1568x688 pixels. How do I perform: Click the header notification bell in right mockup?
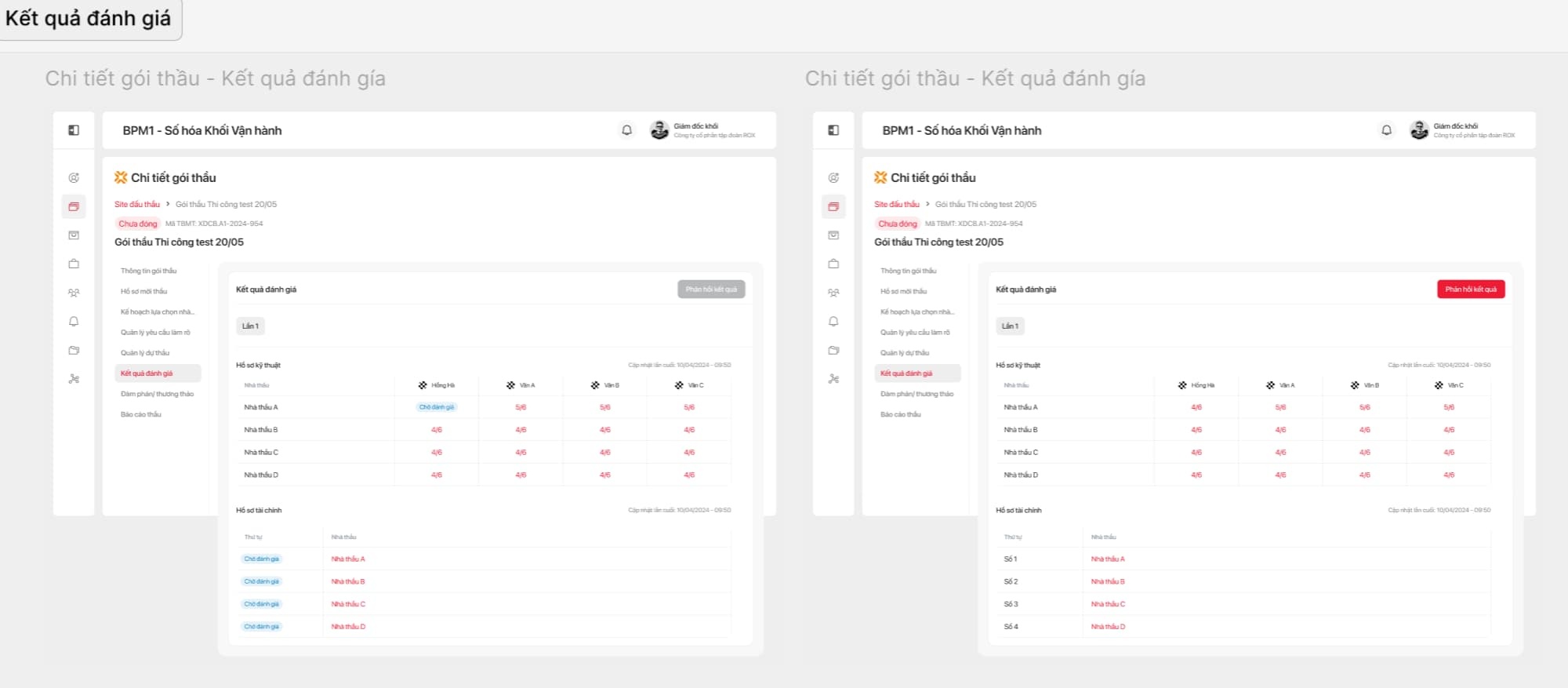[1386, 130]
